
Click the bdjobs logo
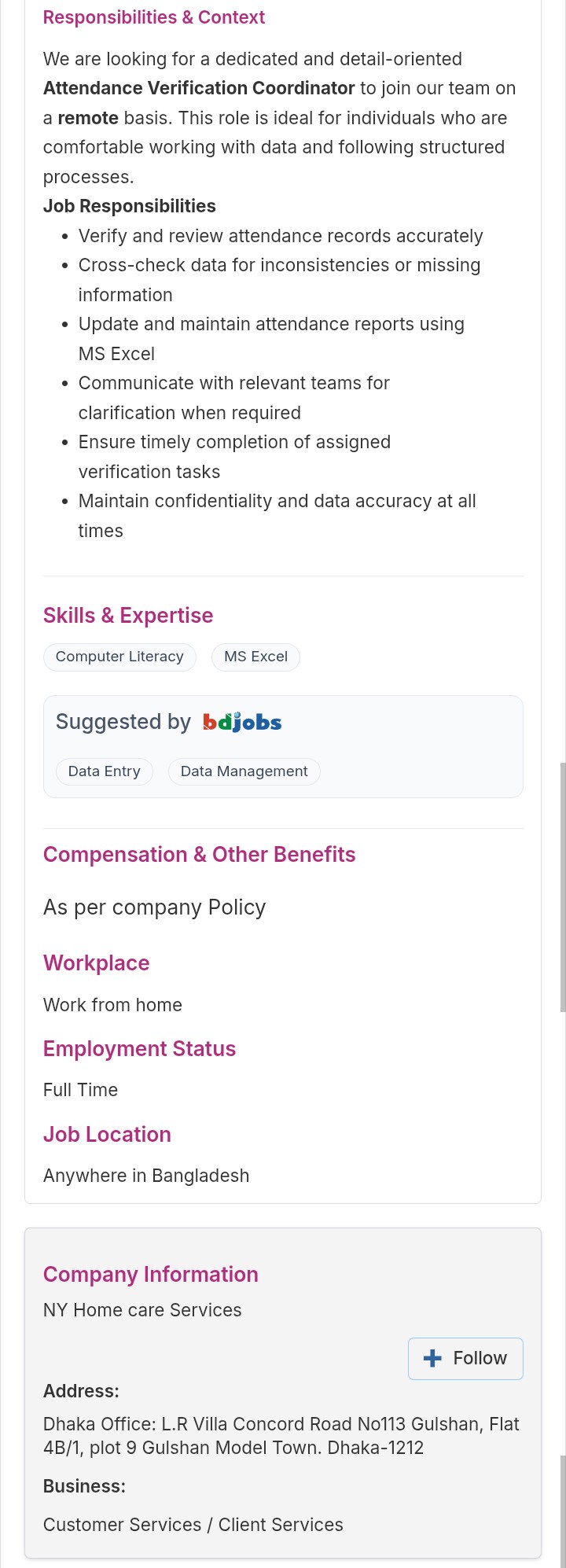pyautogui.click(x=242, y=722)
